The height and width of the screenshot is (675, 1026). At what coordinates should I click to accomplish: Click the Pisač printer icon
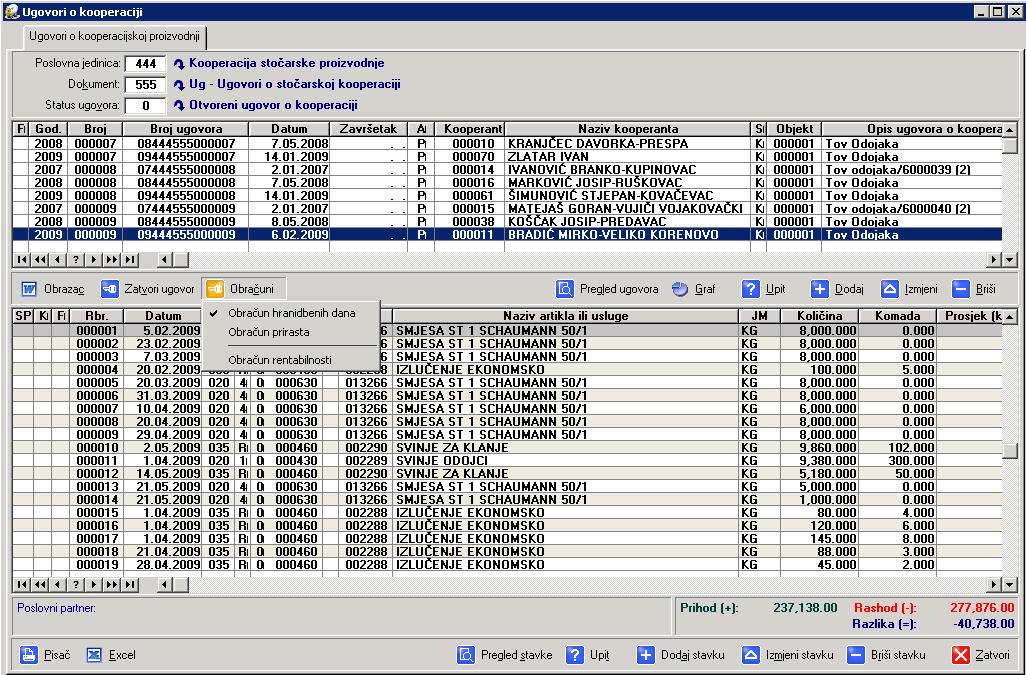pos(29,655)
